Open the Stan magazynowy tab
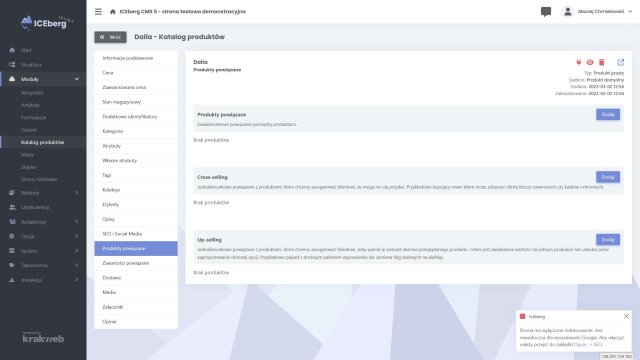The width and height of the screenshot is (640, 360). point(136,102)
